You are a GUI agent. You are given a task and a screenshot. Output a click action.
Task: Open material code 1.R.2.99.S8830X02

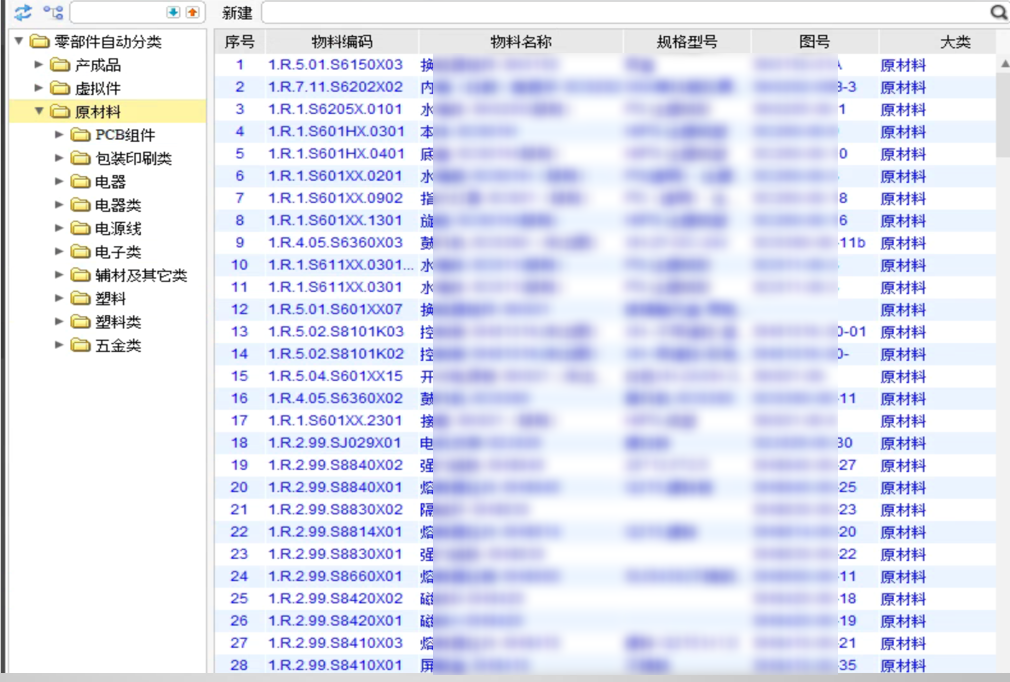335,509
